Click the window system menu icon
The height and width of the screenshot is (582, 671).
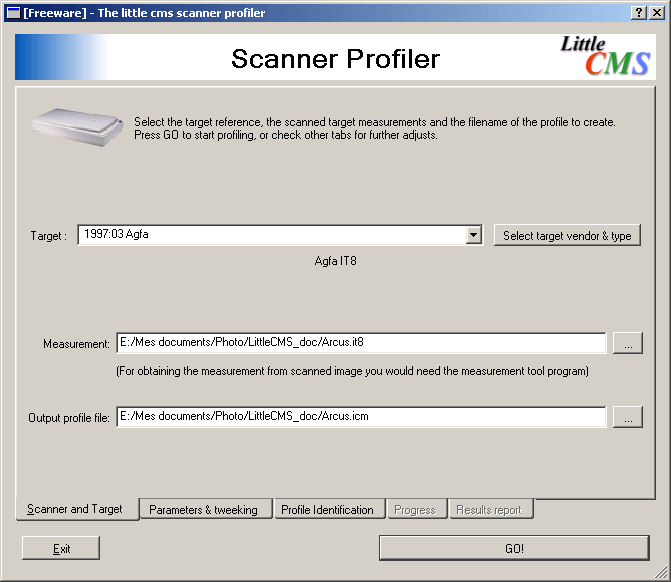click(14, 13)
